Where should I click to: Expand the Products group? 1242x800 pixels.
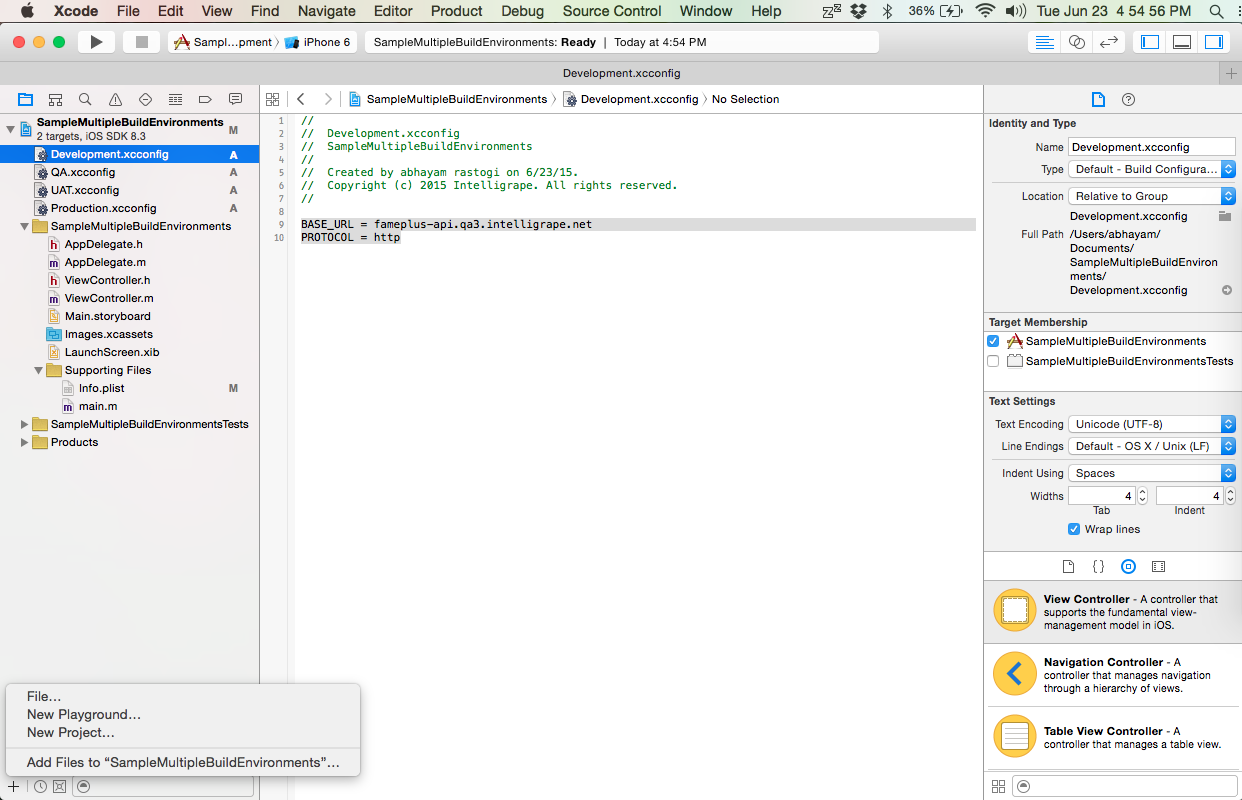pyautogui.click(x=25, y=442)
